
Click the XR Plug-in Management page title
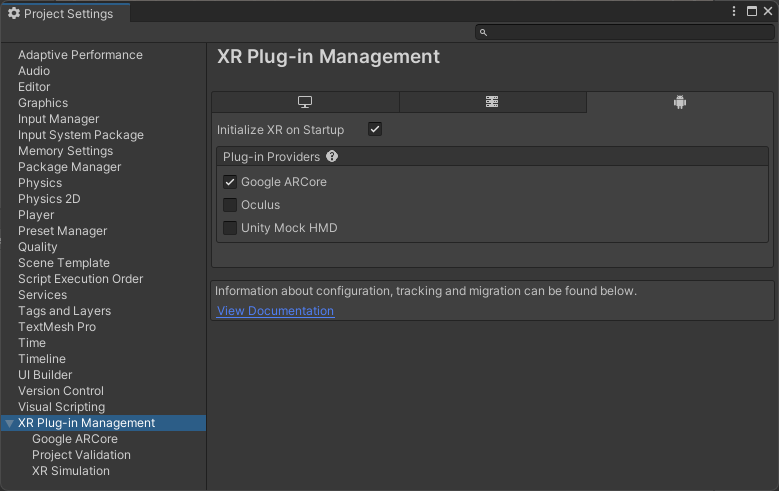point(328,57)
